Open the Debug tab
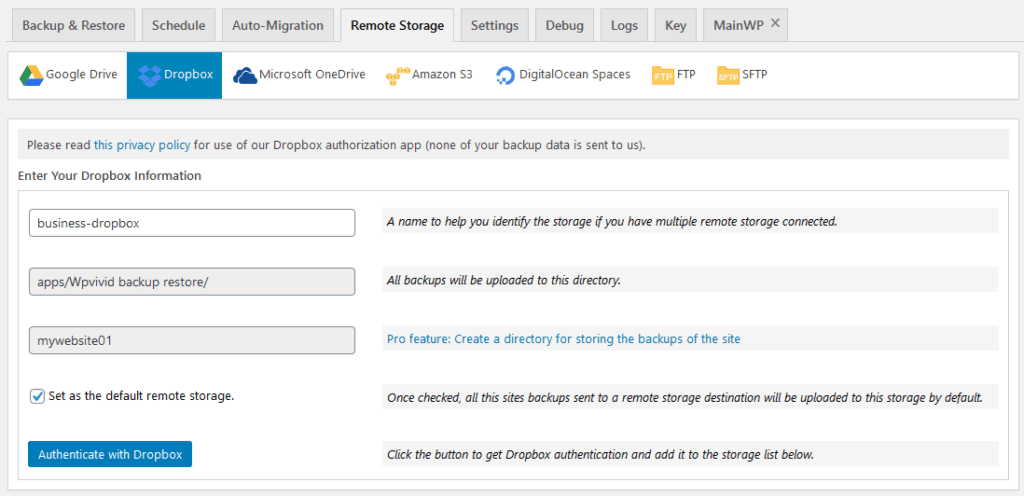This screenshot has width=1024, height=496. [x=564, y=25]
